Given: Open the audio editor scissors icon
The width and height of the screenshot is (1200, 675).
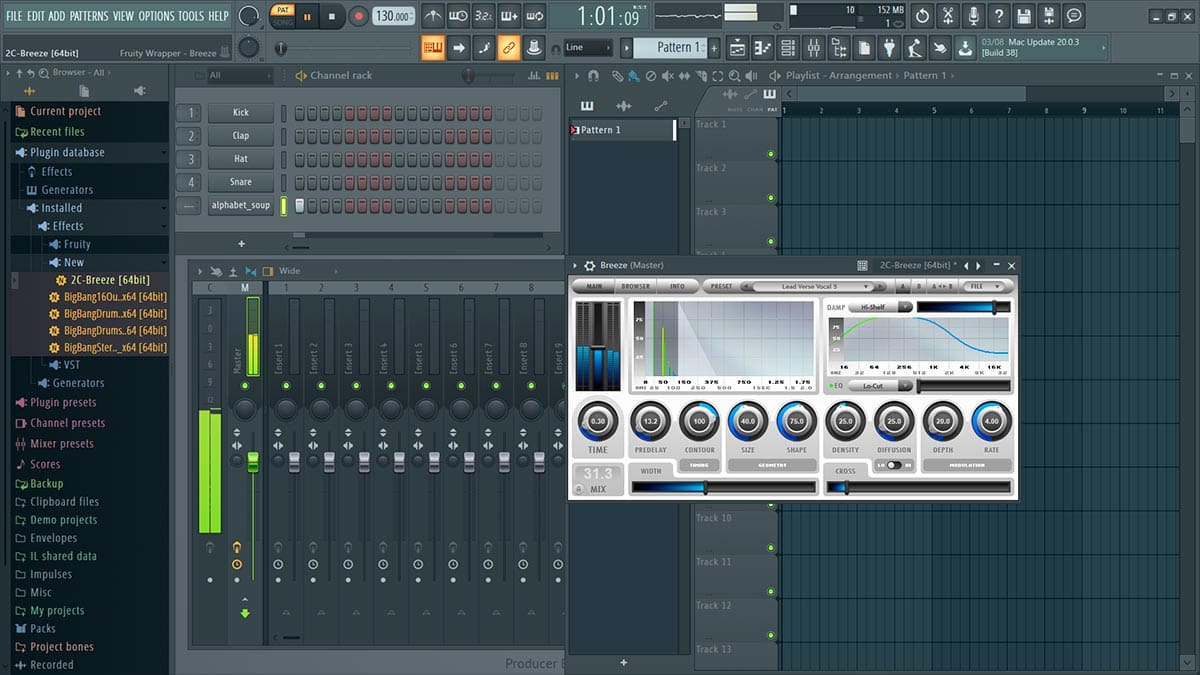Looking at the screenshot, I should [947, 16].
